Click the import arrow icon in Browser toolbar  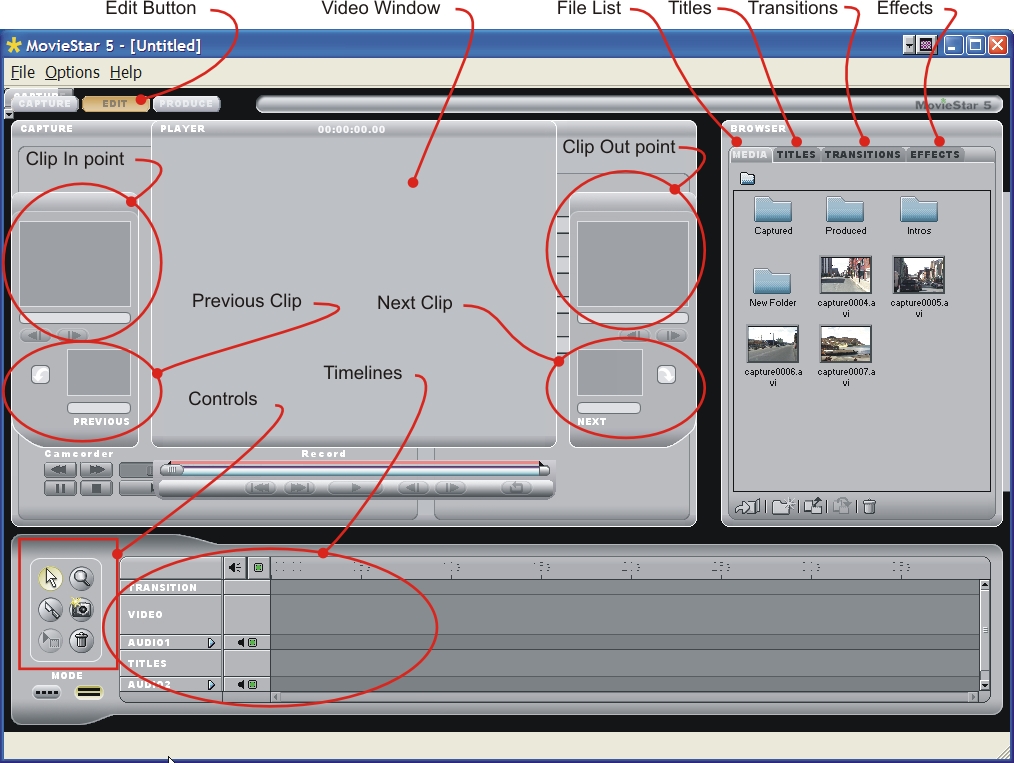click(748, 507)
